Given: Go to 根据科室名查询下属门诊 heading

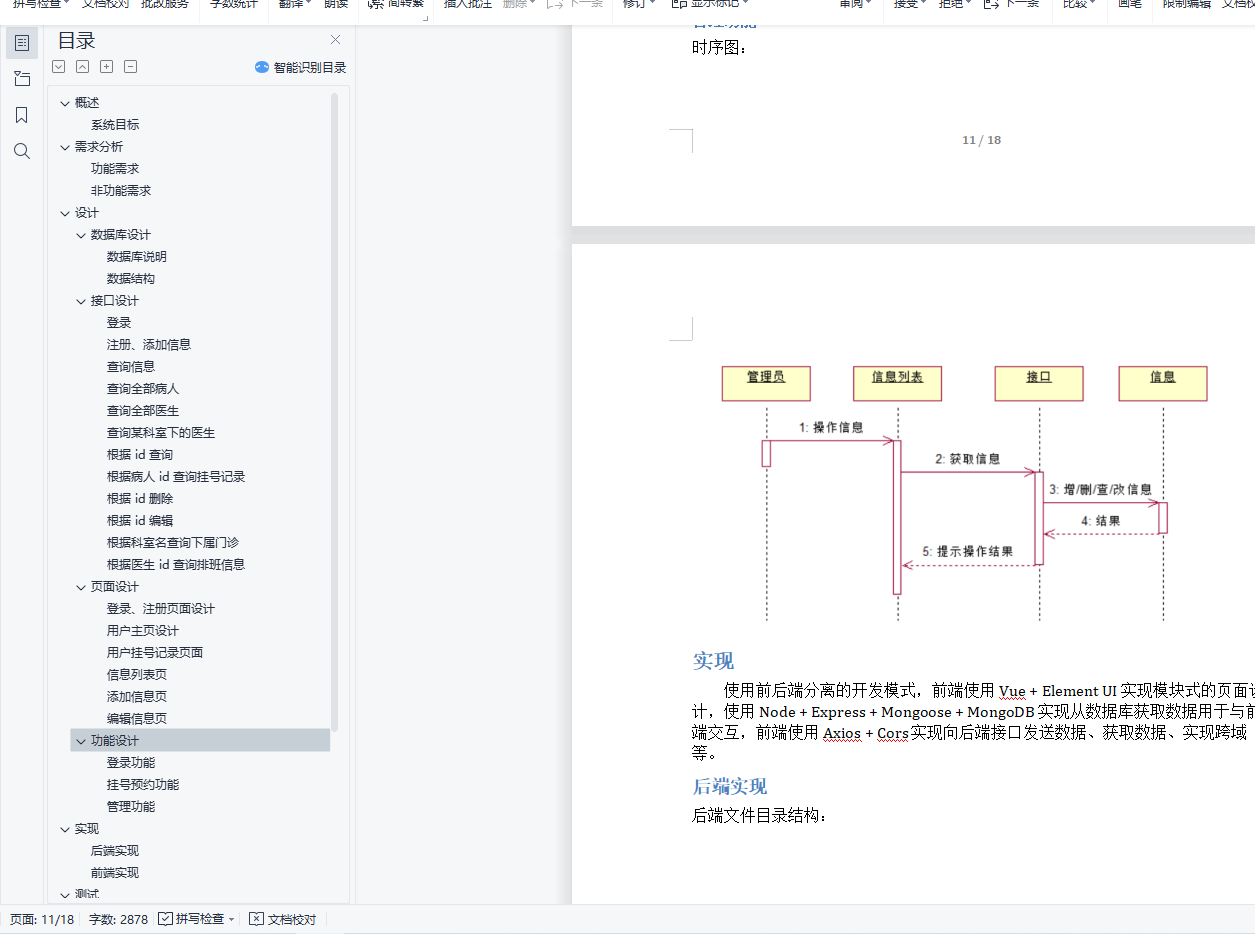Looking at the screenshot, I should pos(173,543).
